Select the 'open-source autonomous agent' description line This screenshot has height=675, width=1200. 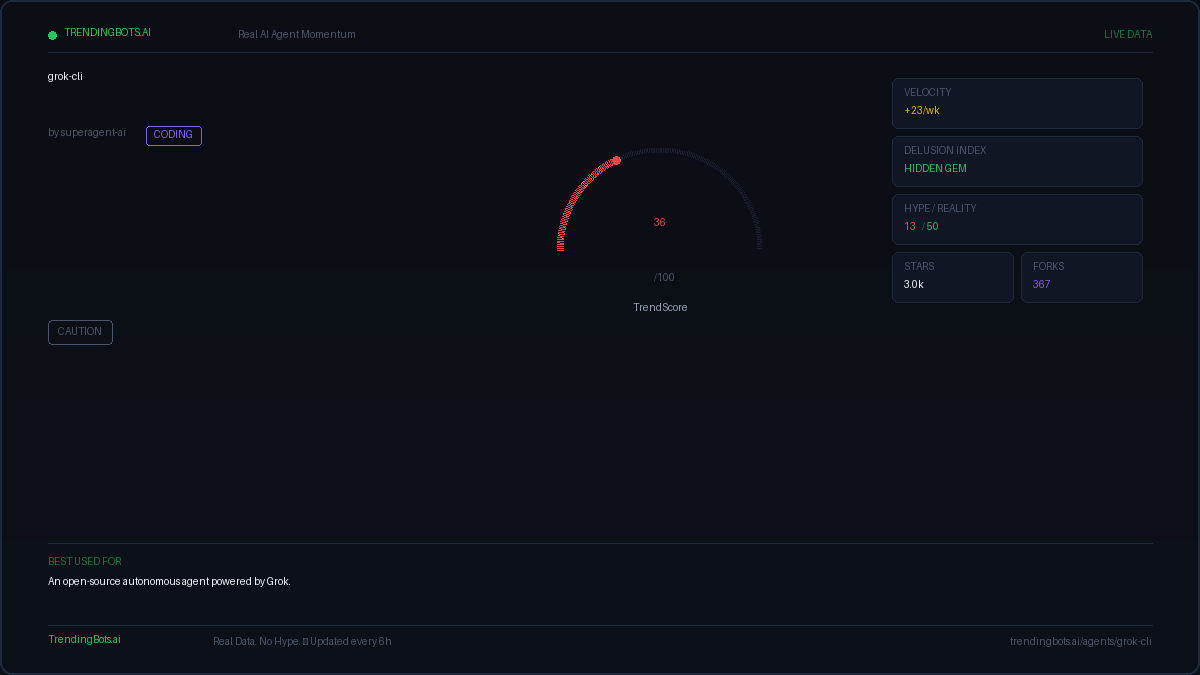169,582
